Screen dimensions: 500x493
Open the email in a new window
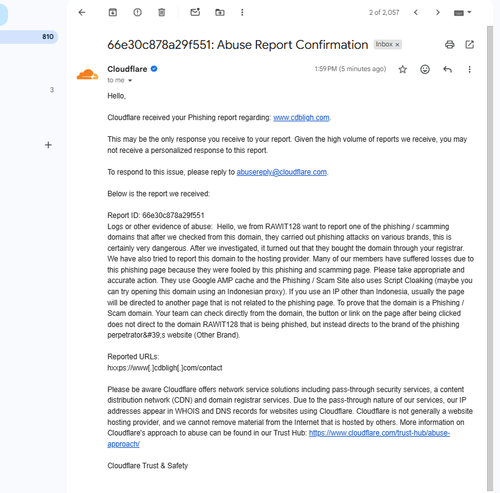(470, 44)
